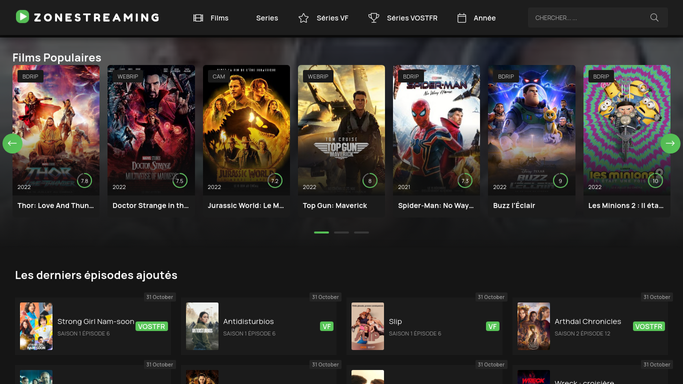Click the trophy icon beside Séries VOSTFR
This screenshot has height=384, width=683.
tap(373, 18)
